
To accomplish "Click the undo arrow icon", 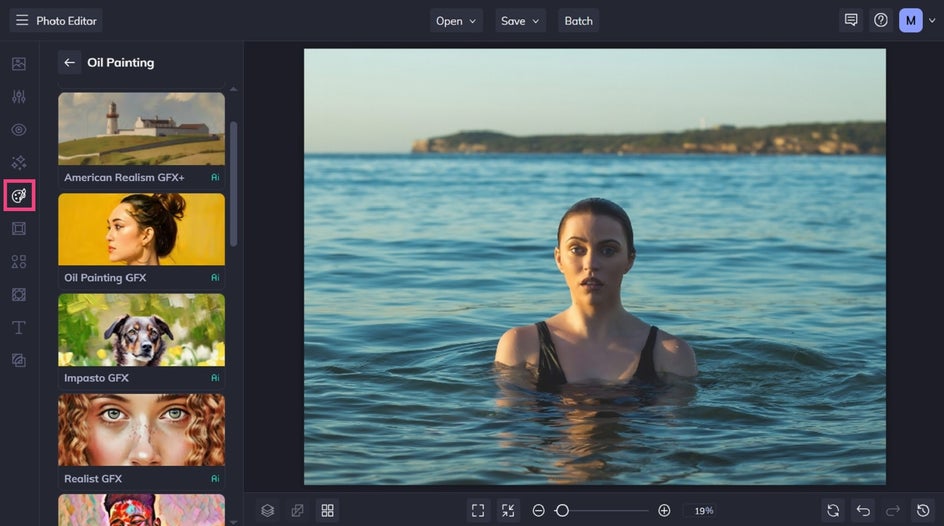I will coord(863,510).
